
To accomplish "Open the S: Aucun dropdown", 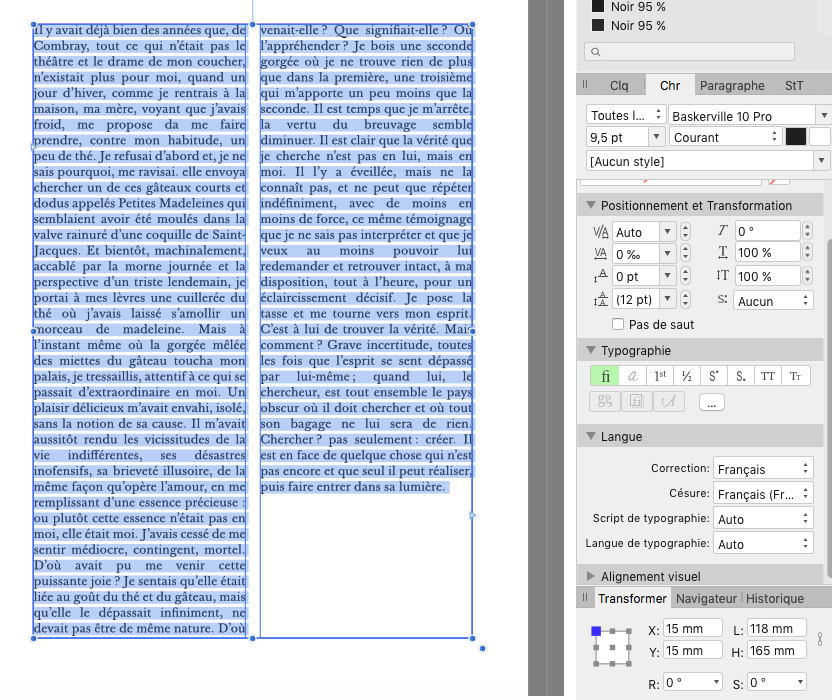I will pyautogui.click(x=773, y=300).
